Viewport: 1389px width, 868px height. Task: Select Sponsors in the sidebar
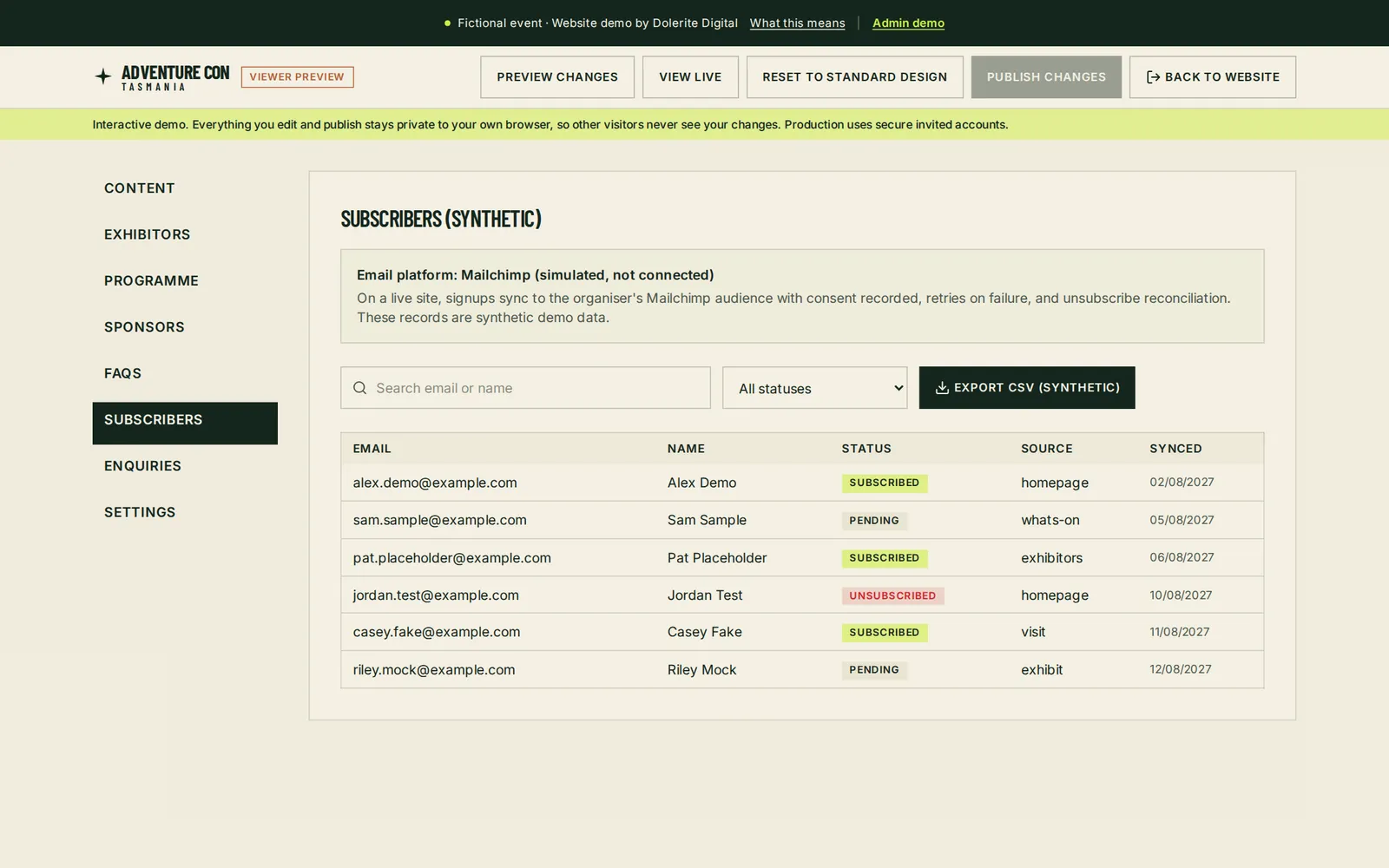(185, 327)
